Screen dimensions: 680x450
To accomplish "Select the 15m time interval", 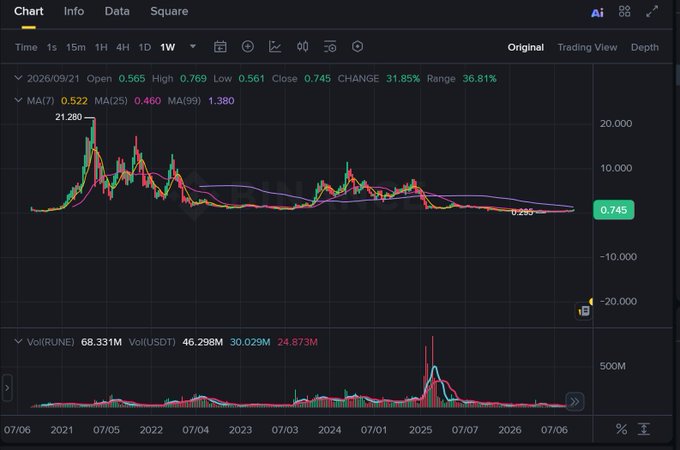I will point(75,47).
